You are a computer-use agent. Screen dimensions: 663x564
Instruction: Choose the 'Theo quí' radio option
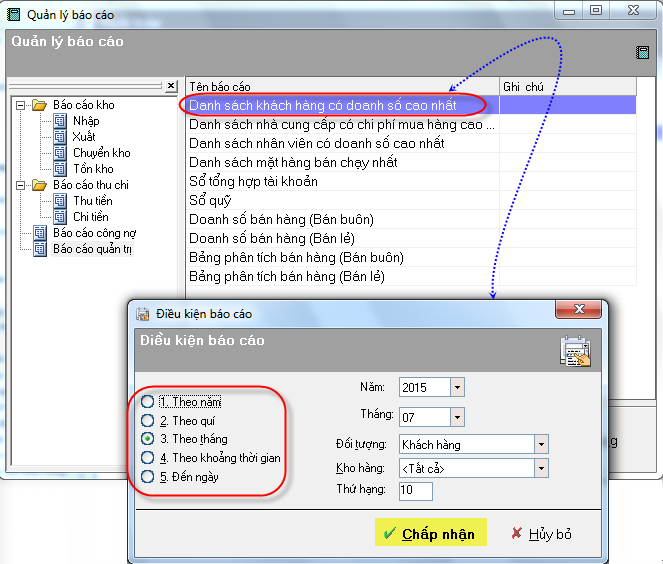pos(148,421)
